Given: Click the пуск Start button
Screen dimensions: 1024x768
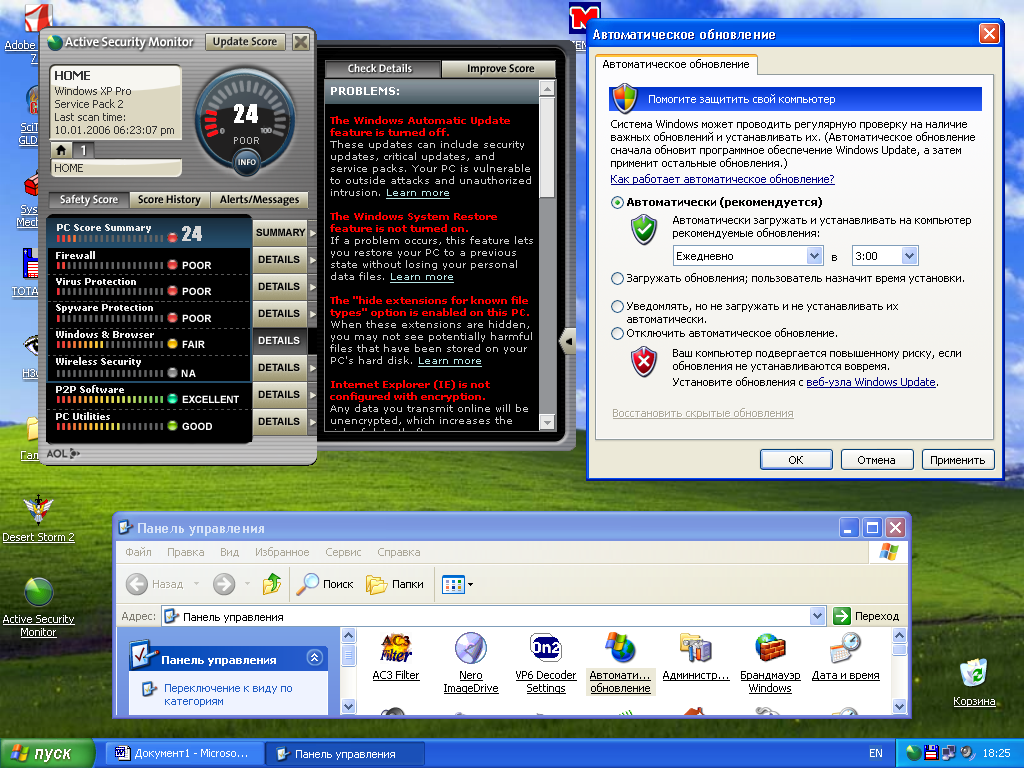Looking at the screenshot, I should pyautogui.click(x=46, y=753).
